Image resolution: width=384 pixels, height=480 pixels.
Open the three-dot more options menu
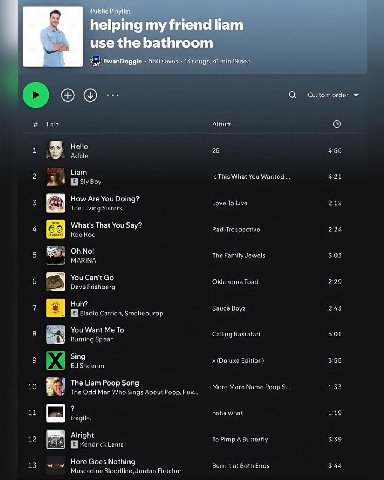pos(113,95)
